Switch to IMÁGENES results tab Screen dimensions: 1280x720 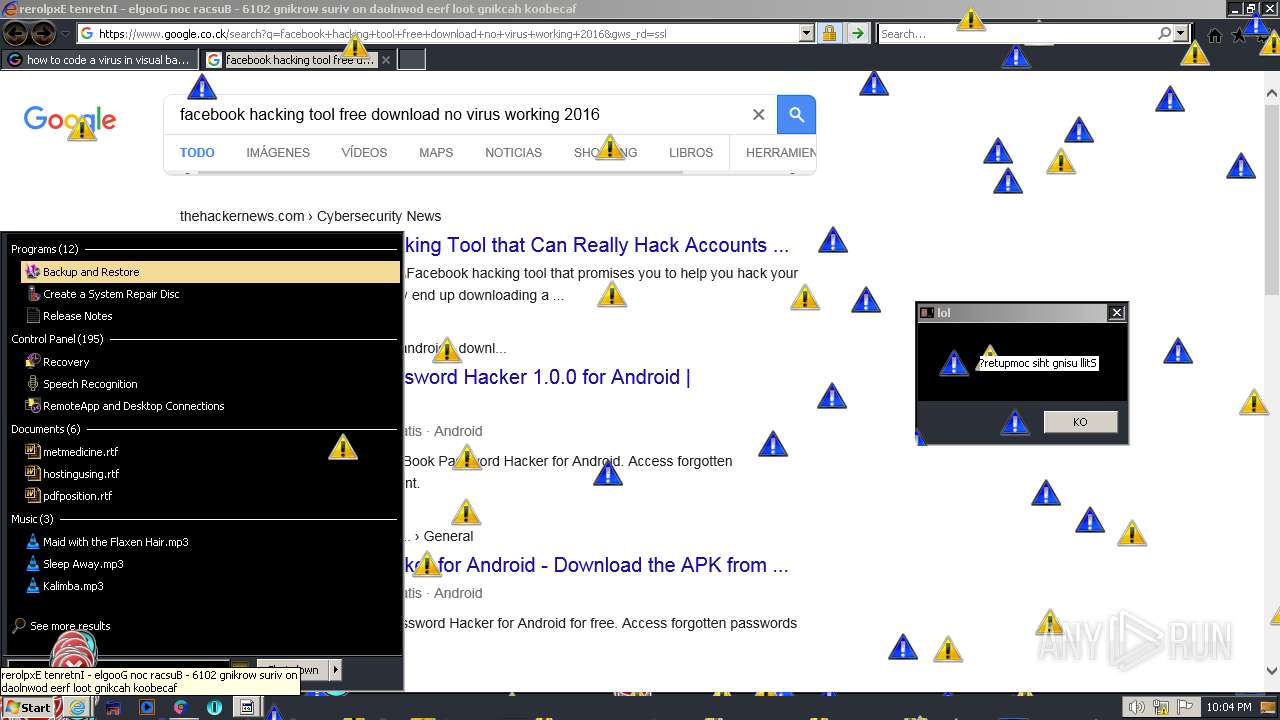coord(278,153)
